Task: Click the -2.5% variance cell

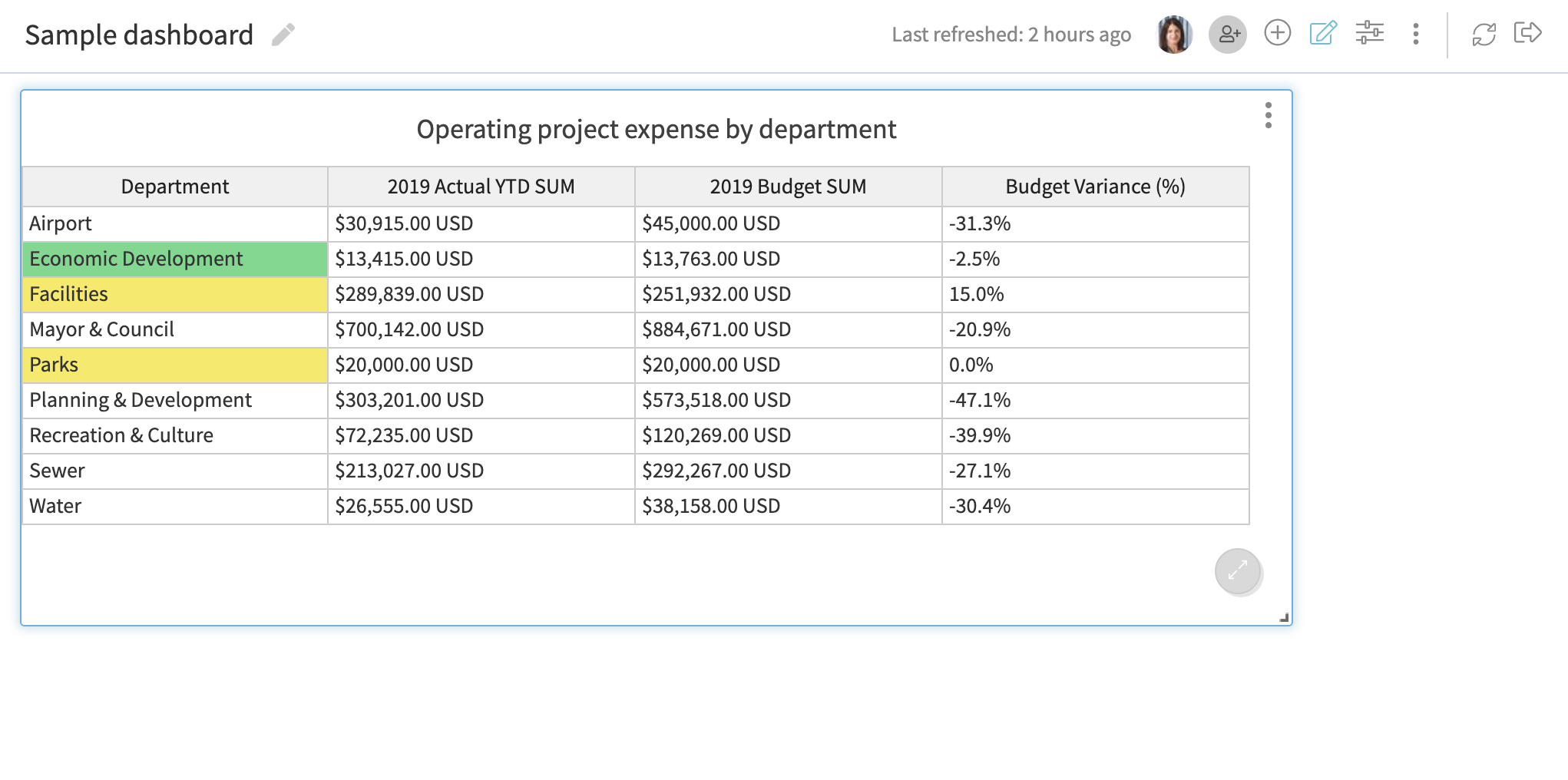Action: [1096, 259]
